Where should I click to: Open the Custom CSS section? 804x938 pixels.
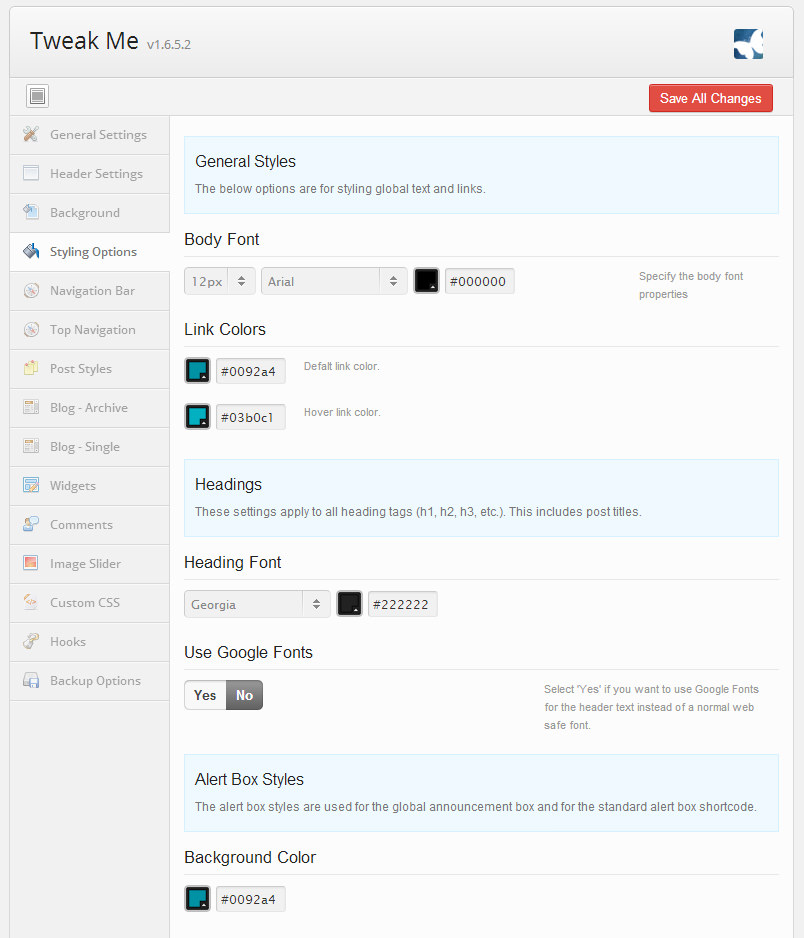84,603
